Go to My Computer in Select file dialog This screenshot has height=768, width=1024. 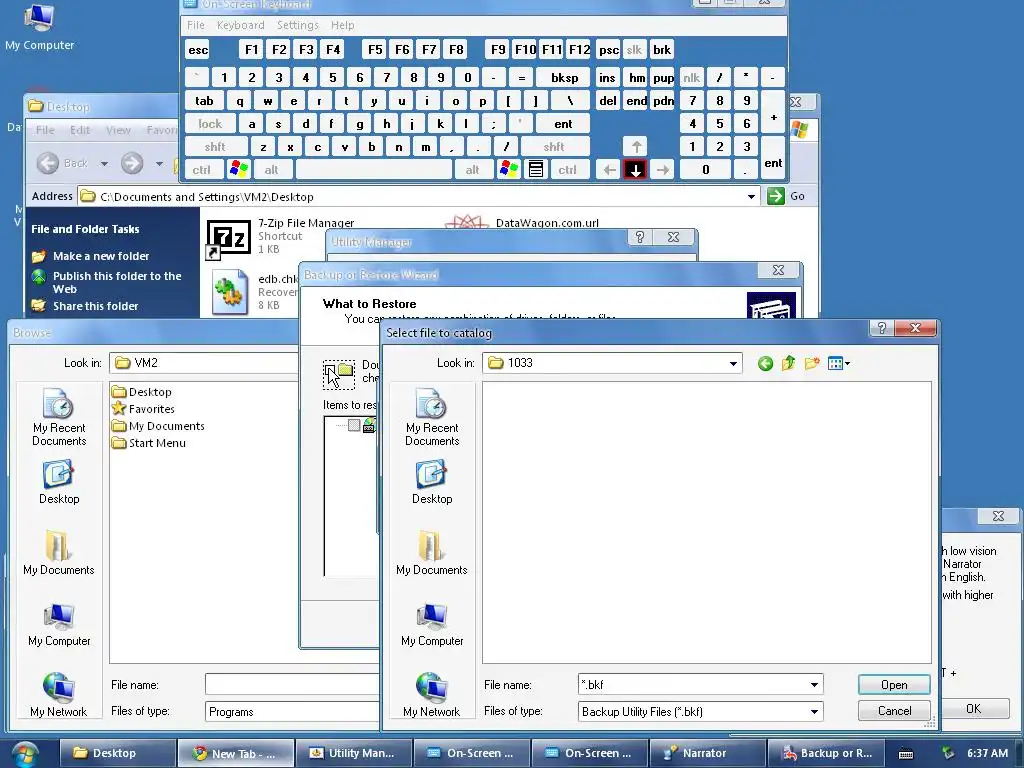point(432,624)
